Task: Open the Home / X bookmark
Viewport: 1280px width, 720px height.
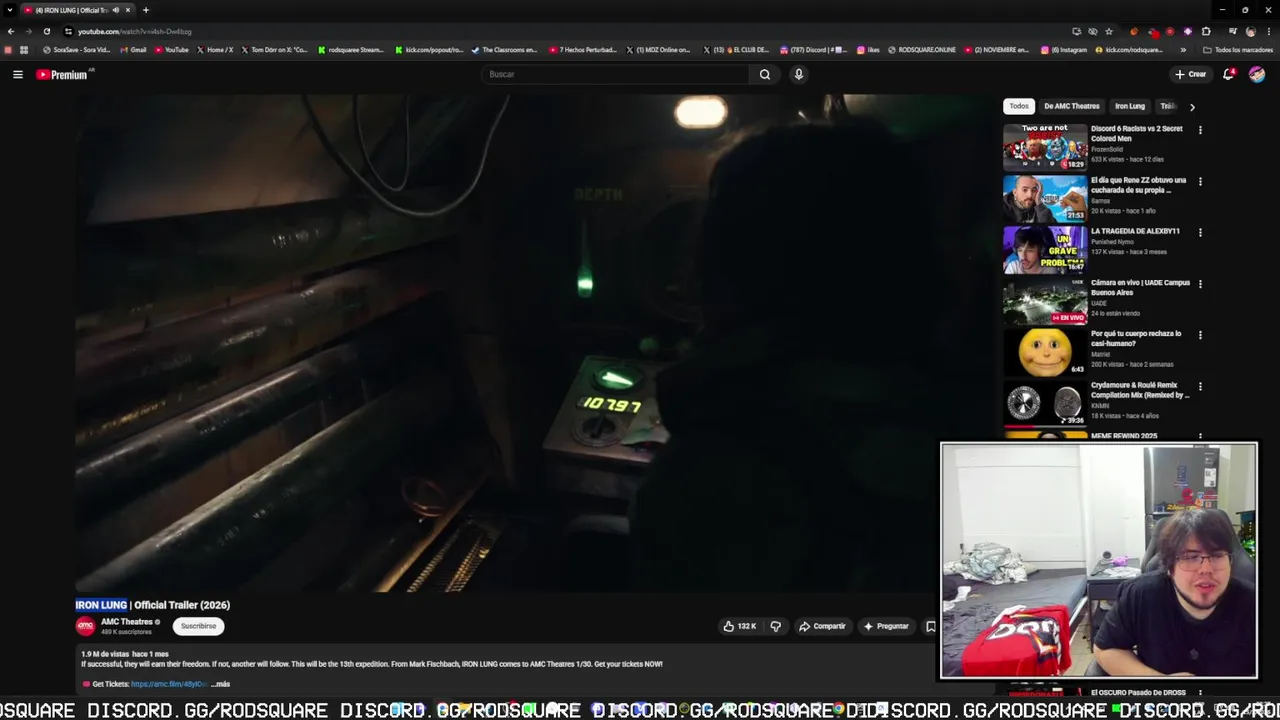Action: point(215,49)
